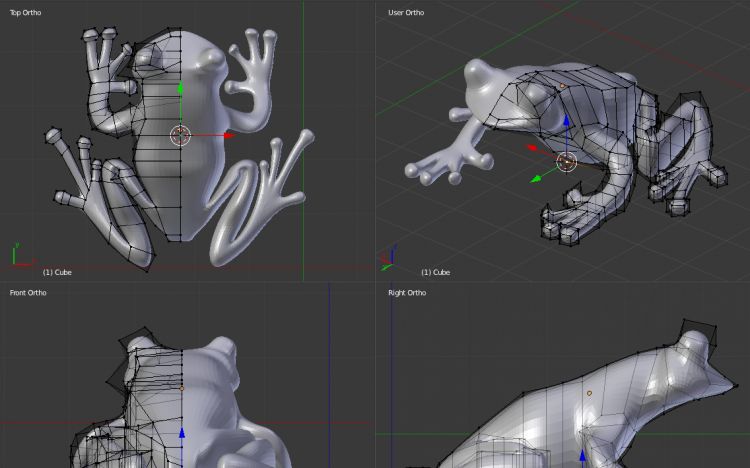Click the "(1) Cube" label in Top Ortho view
Viewport: 750px width, 468px height.
pyautogui.click(x=57, y=272)
